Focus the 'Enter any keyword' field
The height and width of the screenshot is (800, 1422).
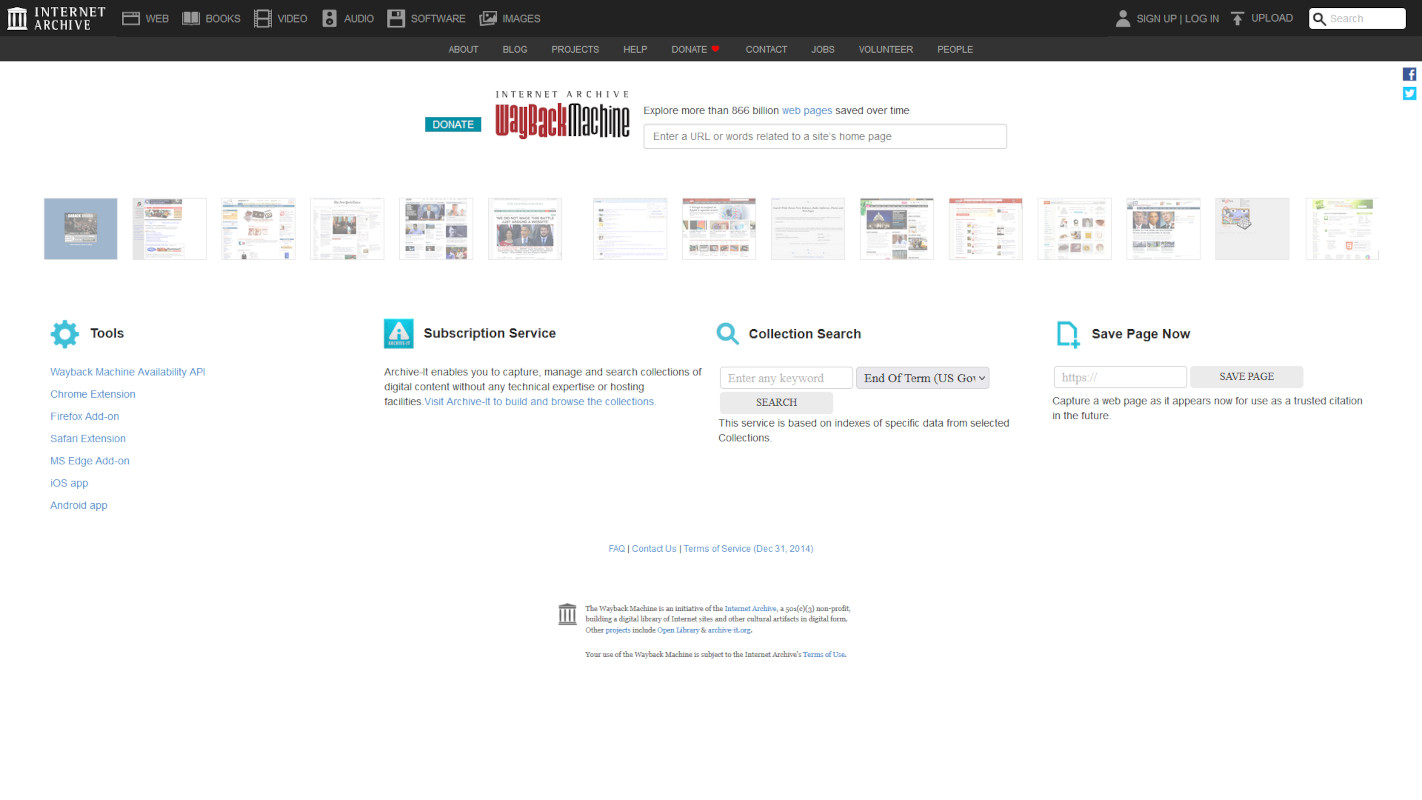(x=786, y=378)
